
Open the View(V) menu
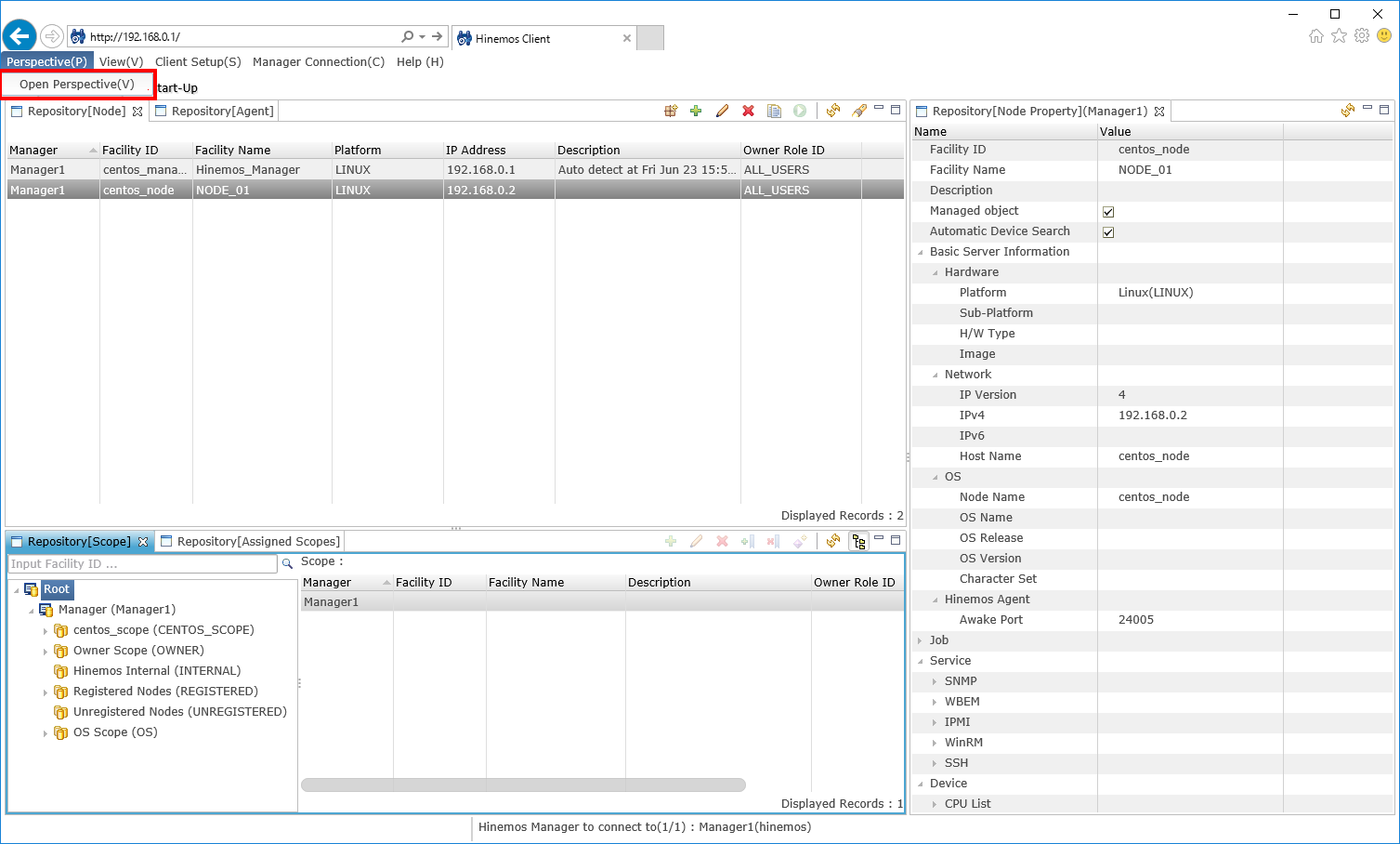coord(121,61)
